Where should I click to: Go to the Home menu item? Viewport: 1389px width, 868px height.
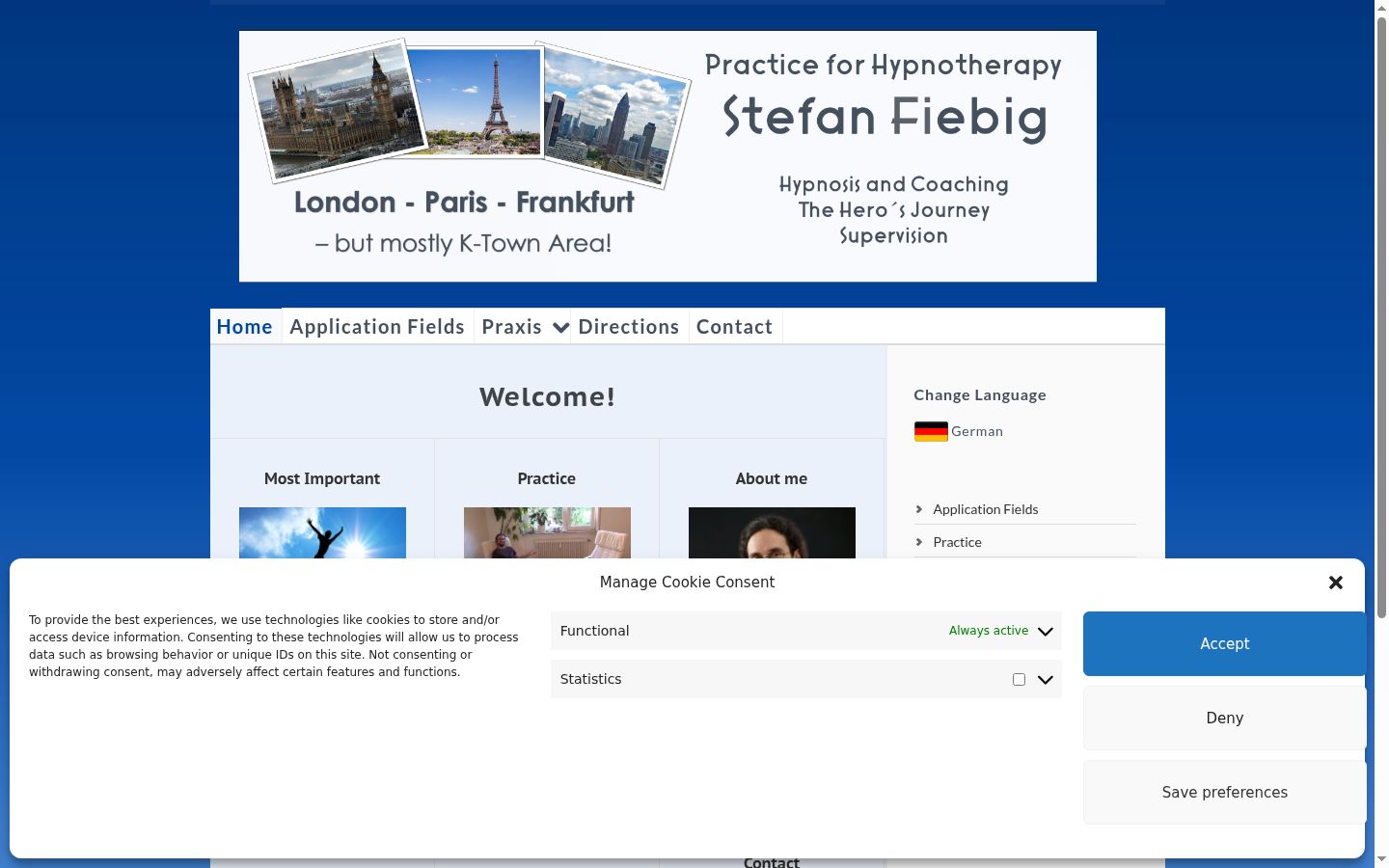tap(245, 327)
